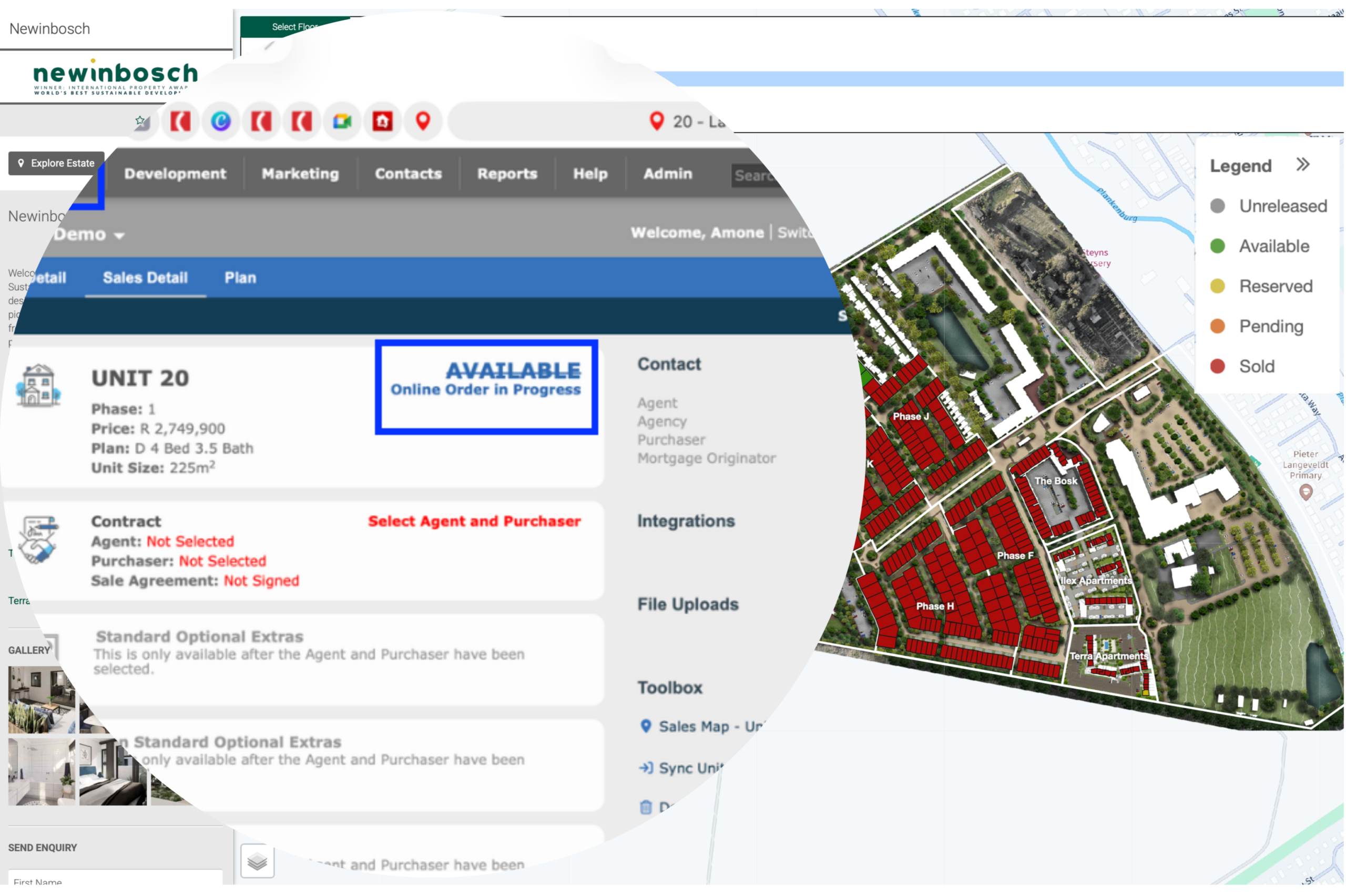Open the Admin menu

click(668, 174)
